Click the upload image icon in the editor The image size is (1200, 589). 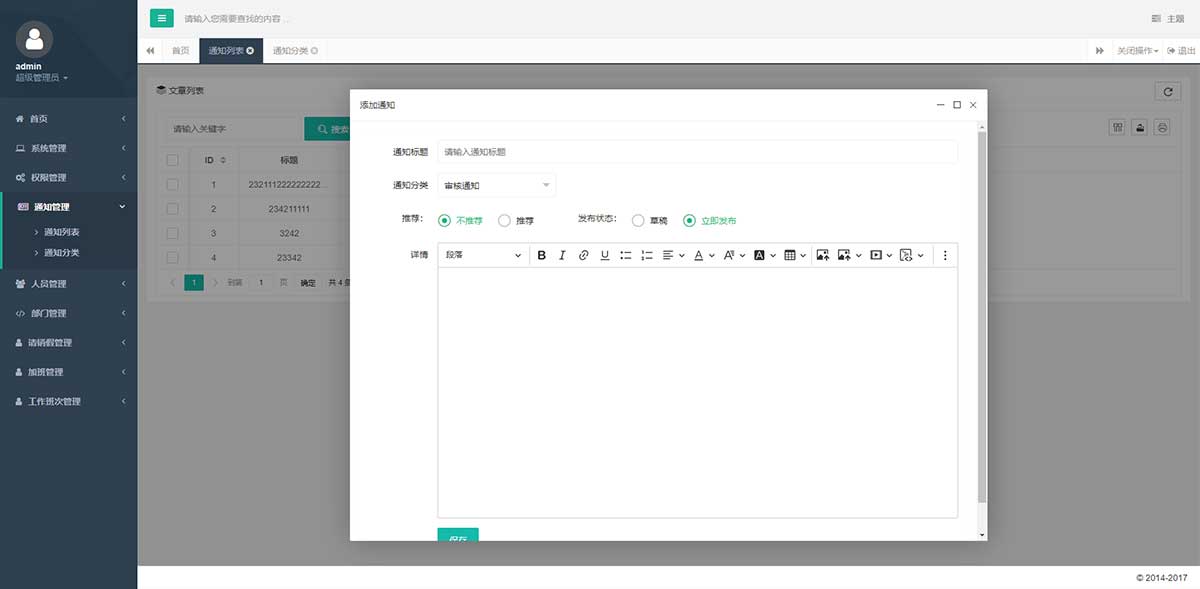[822, 256]
